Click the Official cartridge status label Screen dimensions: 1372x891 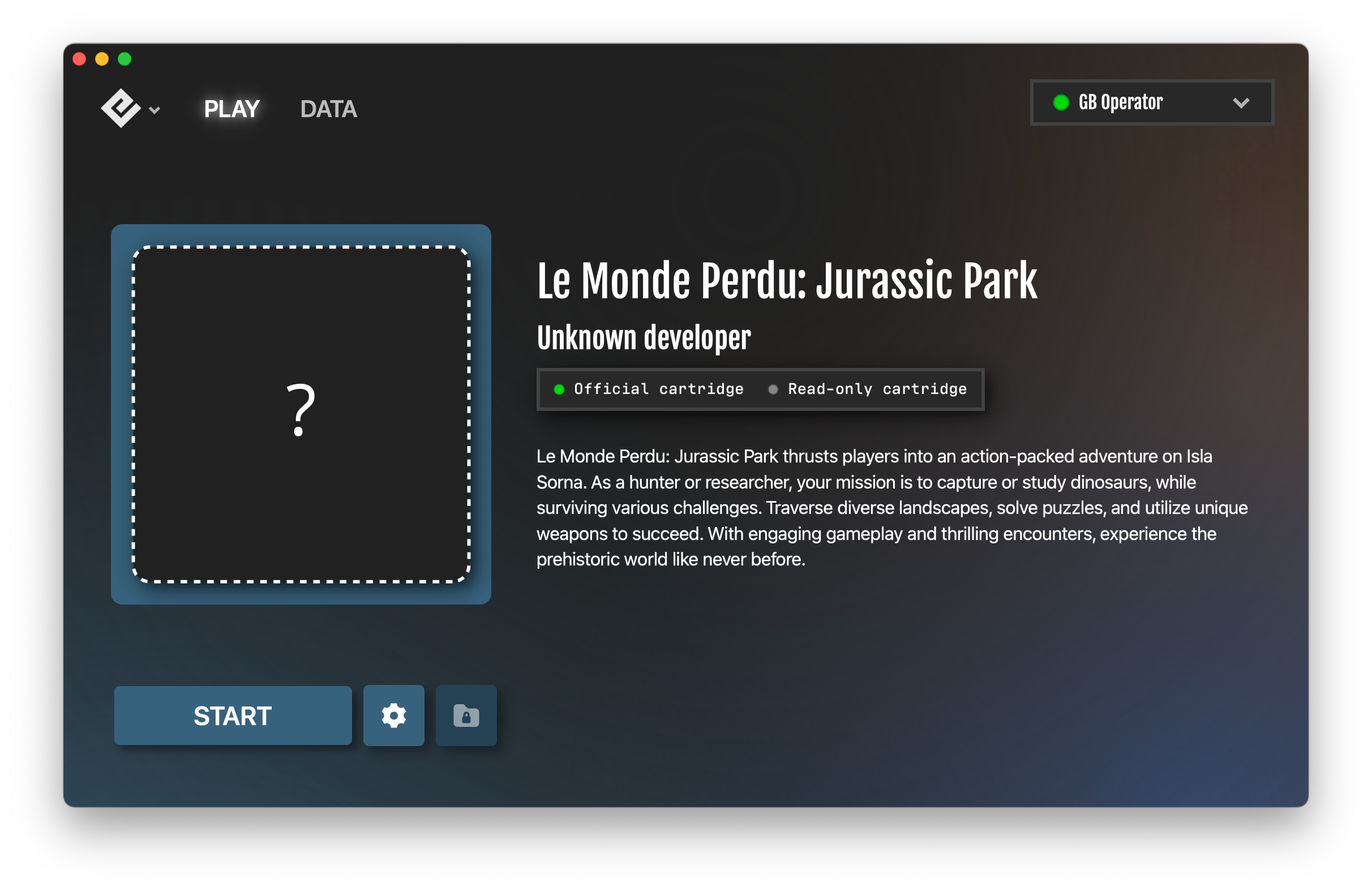tap(659, 389)
